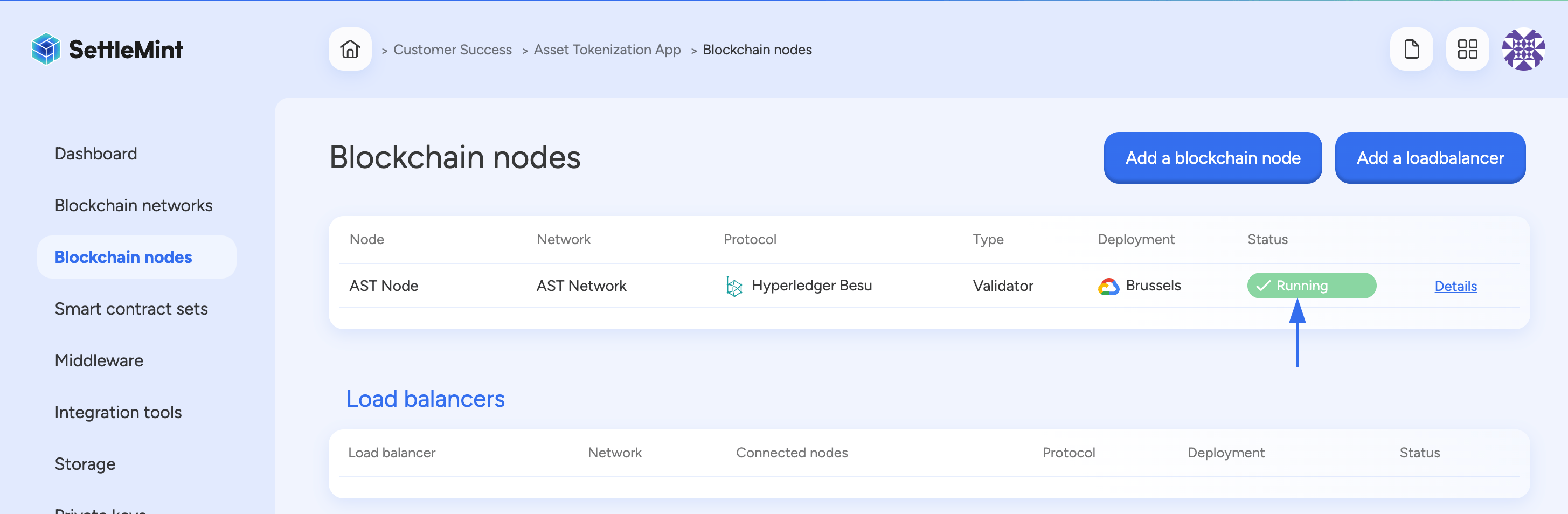Click the Add a blockchain node button

coord(1212,157)
